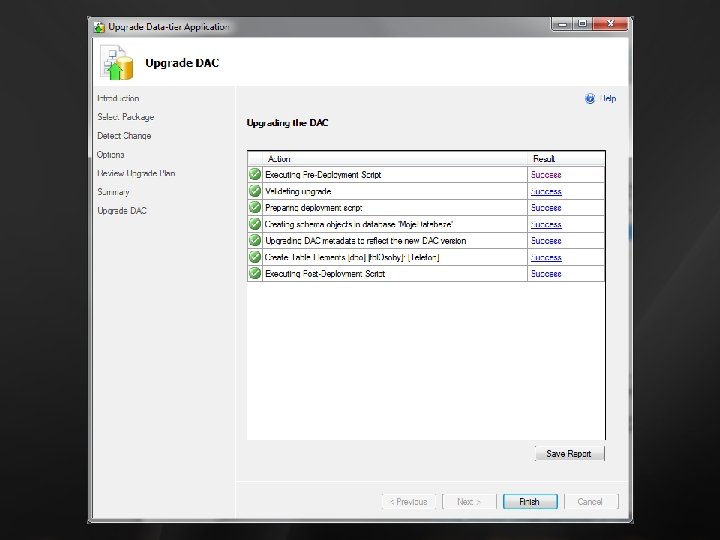
Task: Click the blue Help question icon
Action: tap(590, 98)
